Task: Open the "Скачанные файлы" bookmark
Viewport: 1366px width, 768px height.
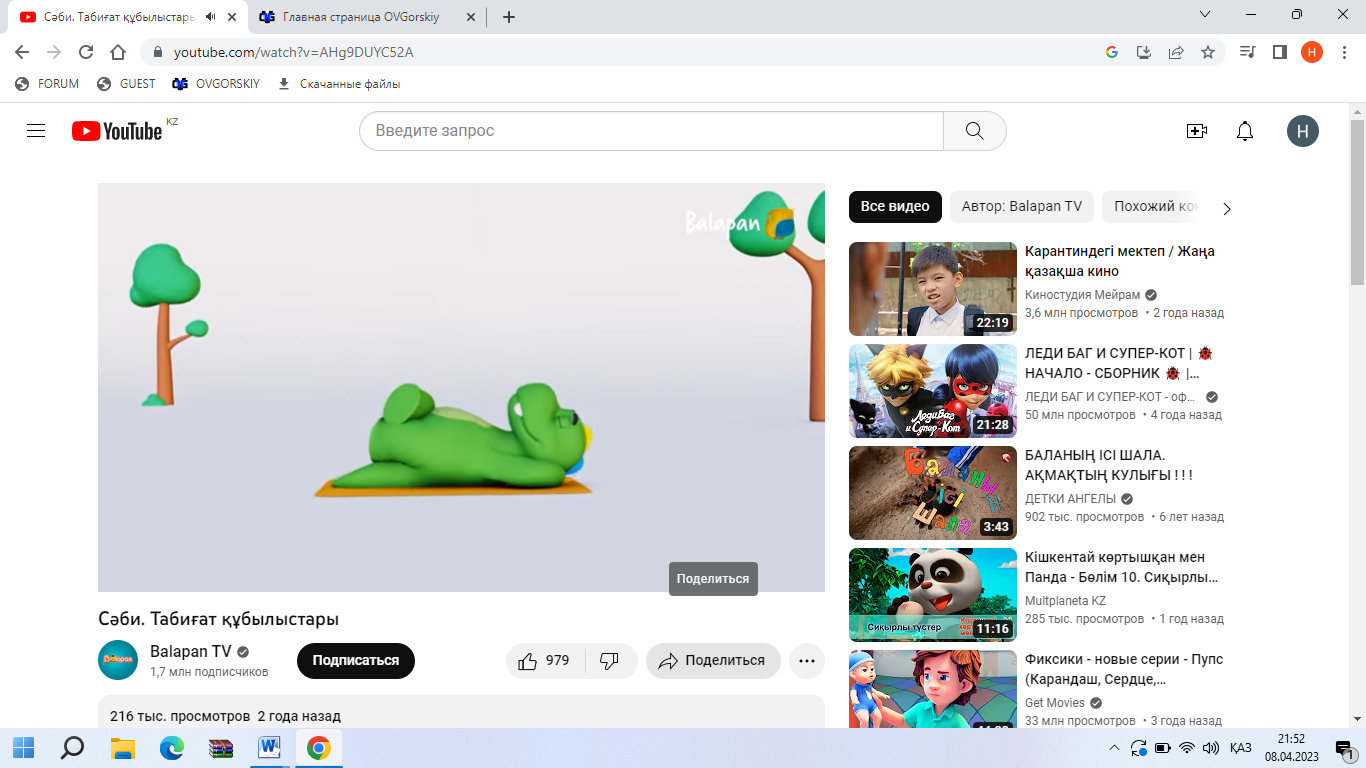Action: pyautogui.click(x=338, y=84)
